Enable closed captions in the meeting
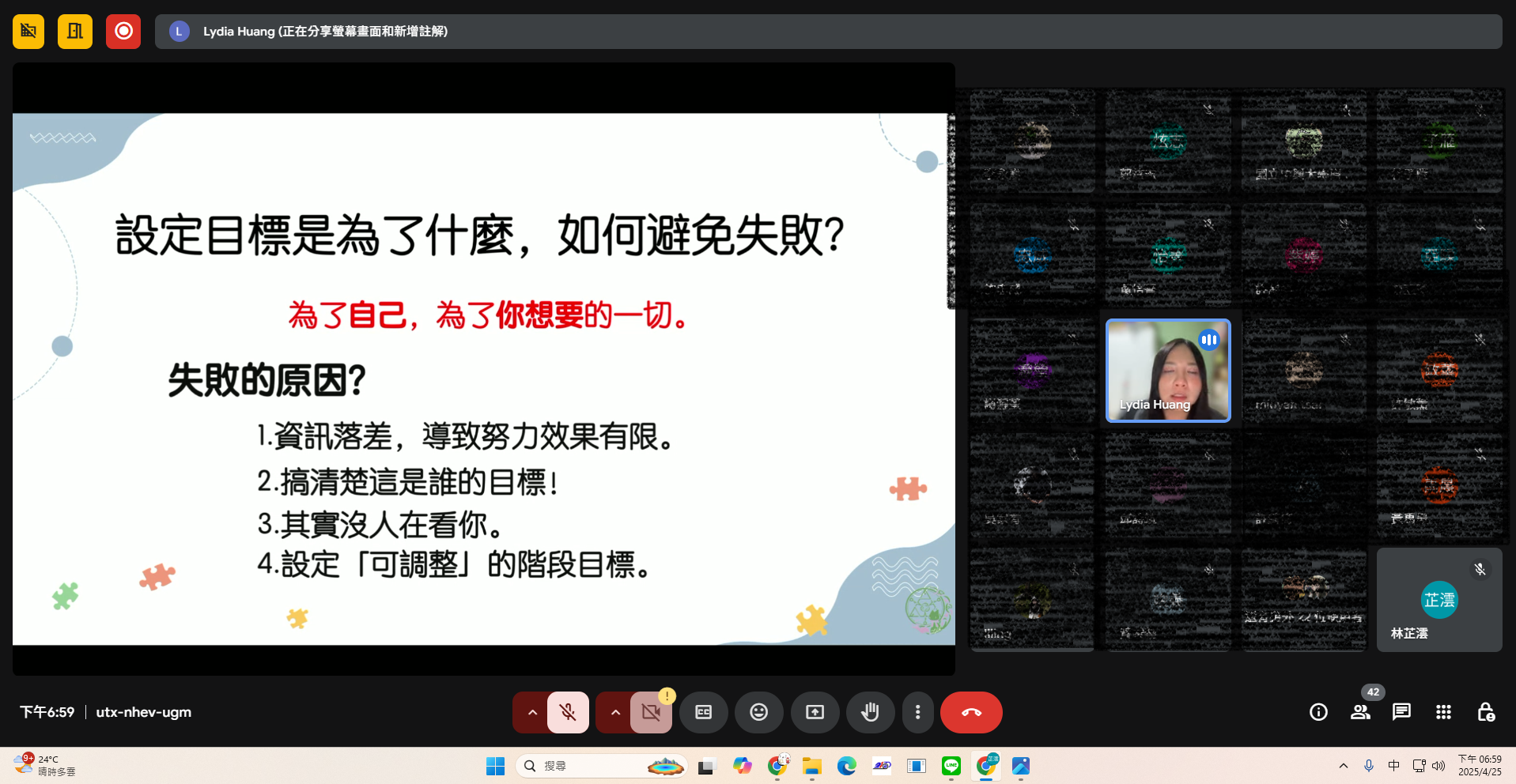The image size is (1516, 784). [703, 712]
